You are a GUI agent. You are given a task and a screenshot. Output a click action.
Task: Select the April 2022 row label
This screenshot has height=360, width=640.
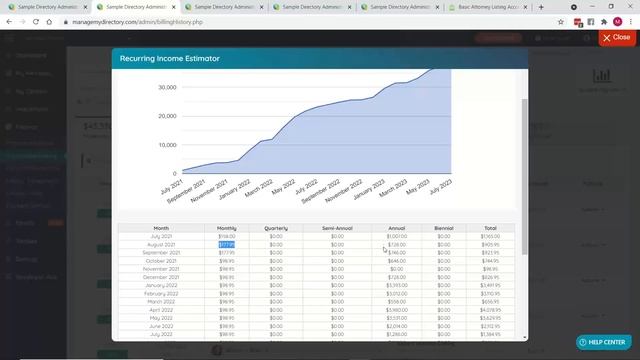[x=161, y=310]
